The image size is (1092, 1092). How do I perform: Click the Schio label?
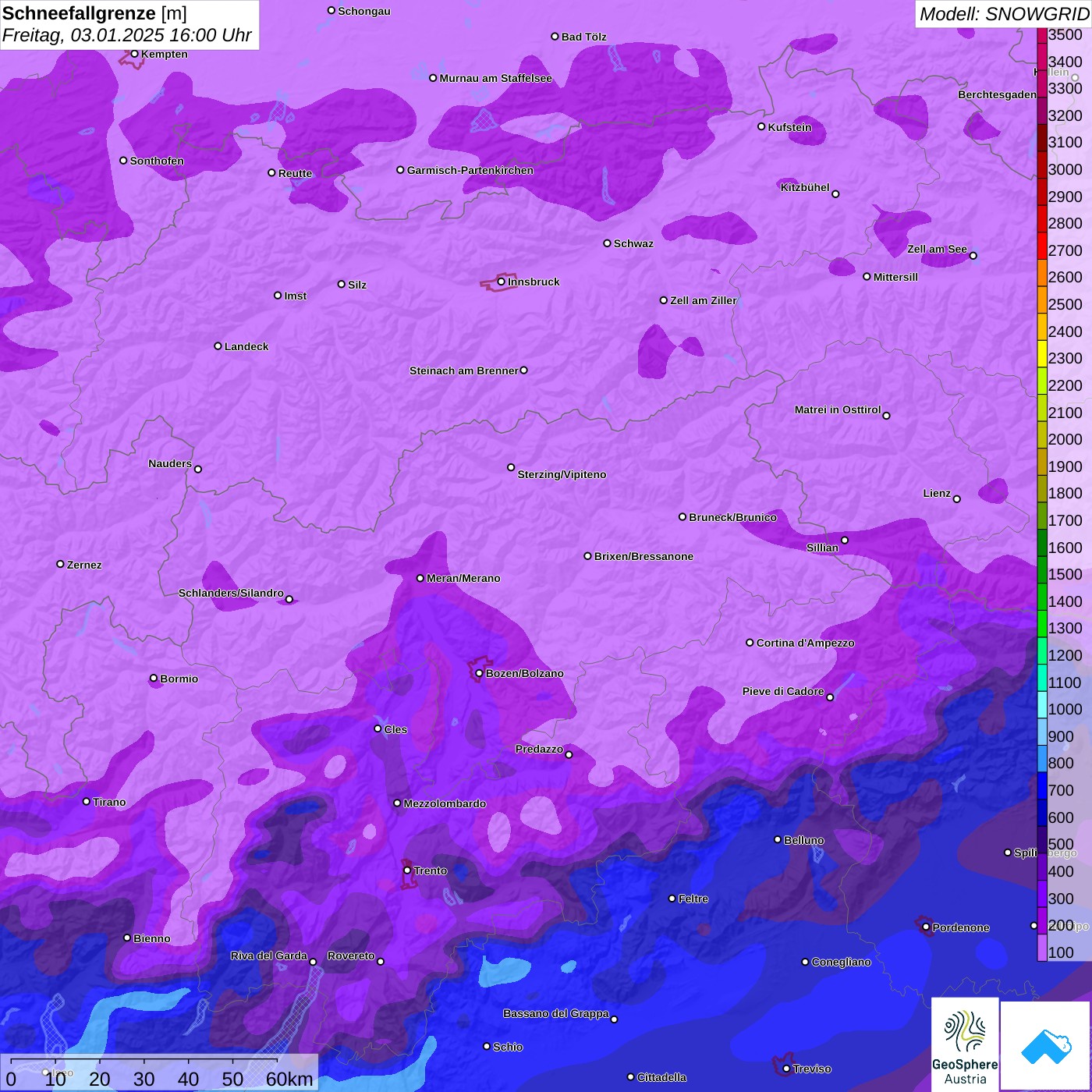[508, 1047]
